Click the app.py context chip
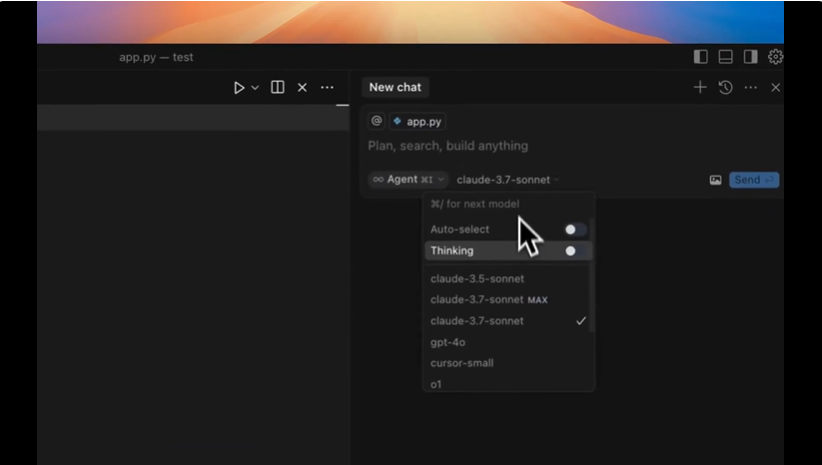 417,122
